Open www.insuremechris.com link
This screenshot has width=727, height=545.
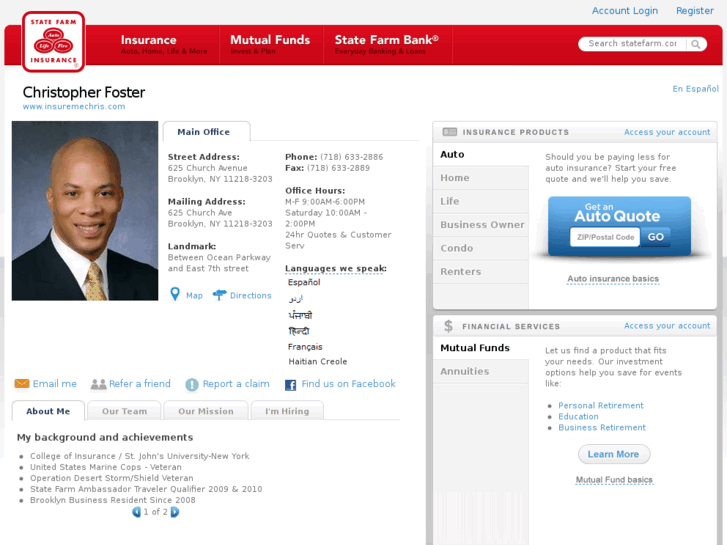[74, 106]
